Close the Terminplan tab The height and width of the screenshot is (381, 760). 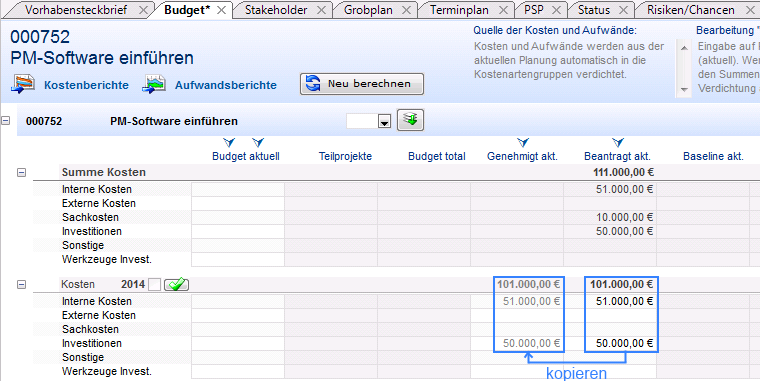pyautogui.click(x=504, y=10)
